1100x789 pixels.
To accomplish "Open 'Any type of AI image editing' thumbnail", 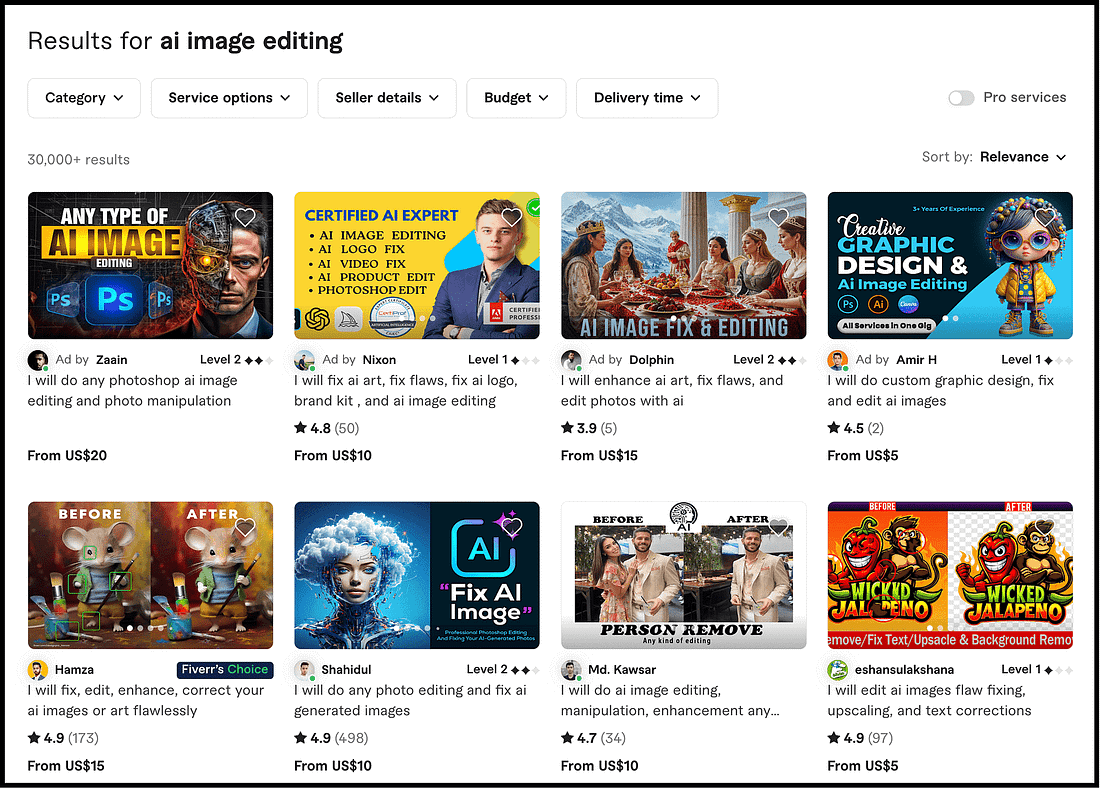I will (150, 266).
